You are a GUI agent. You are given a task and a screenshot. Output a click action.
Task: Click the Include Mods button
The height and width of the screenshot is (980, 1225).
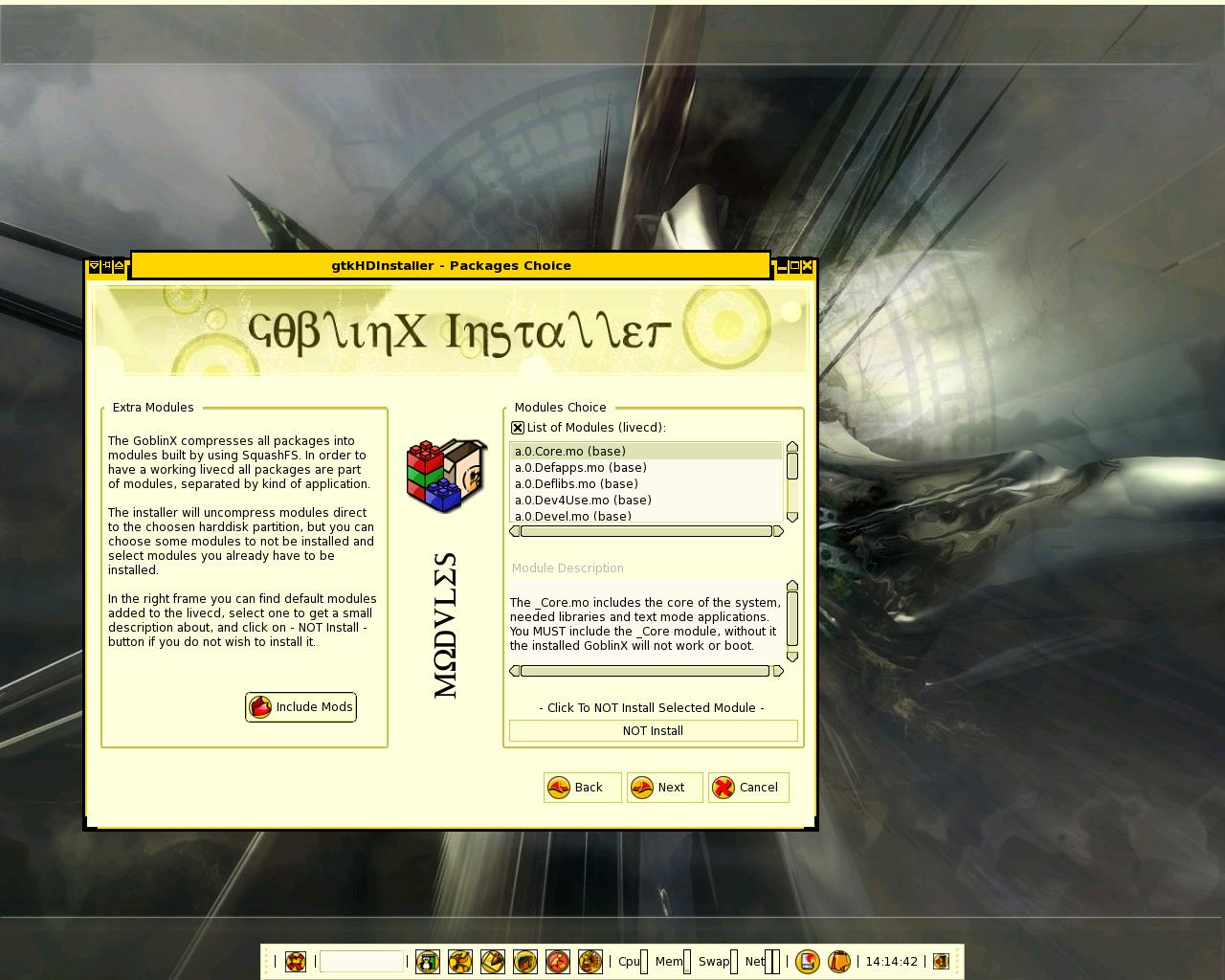coord(301,707)
